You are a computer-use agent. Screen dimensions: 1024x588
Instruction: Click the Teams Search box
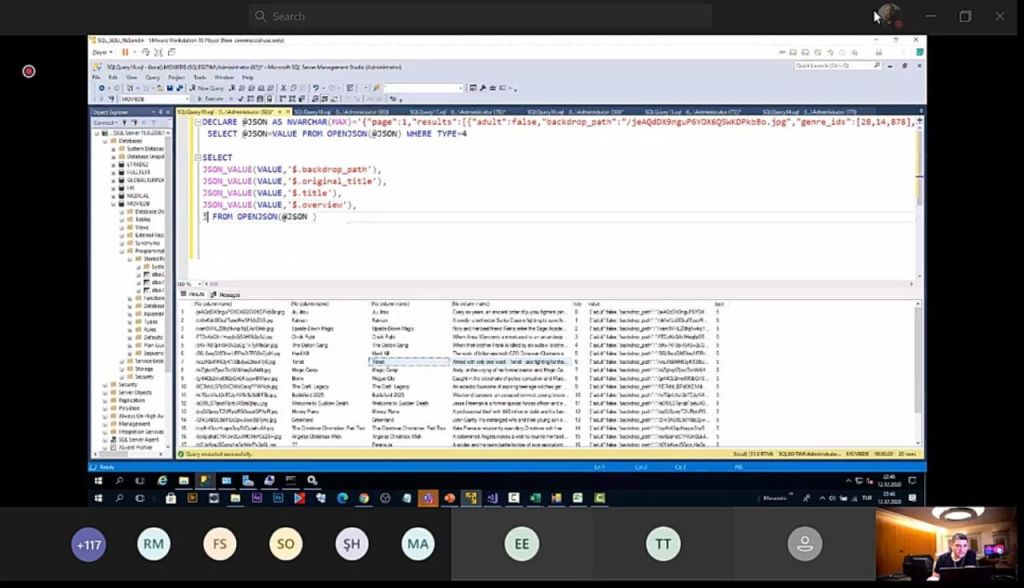coord(480,16)
